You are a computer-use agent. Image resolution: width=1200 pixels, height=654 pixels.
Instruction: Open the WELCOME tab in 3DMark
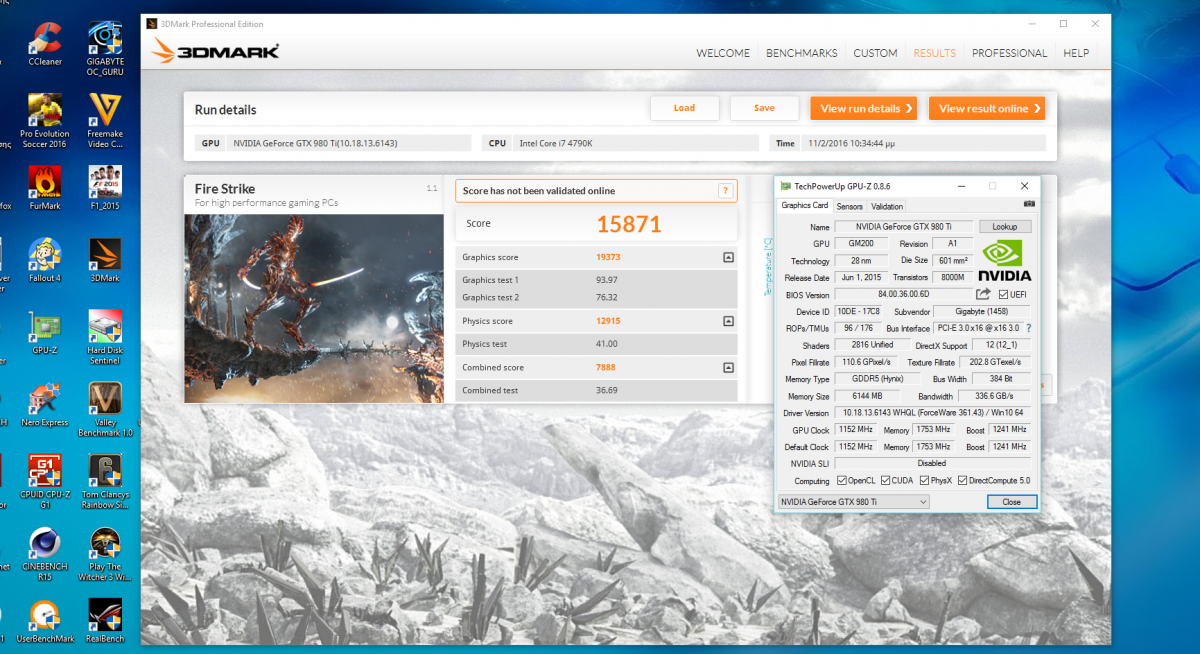tap(723, 53)
